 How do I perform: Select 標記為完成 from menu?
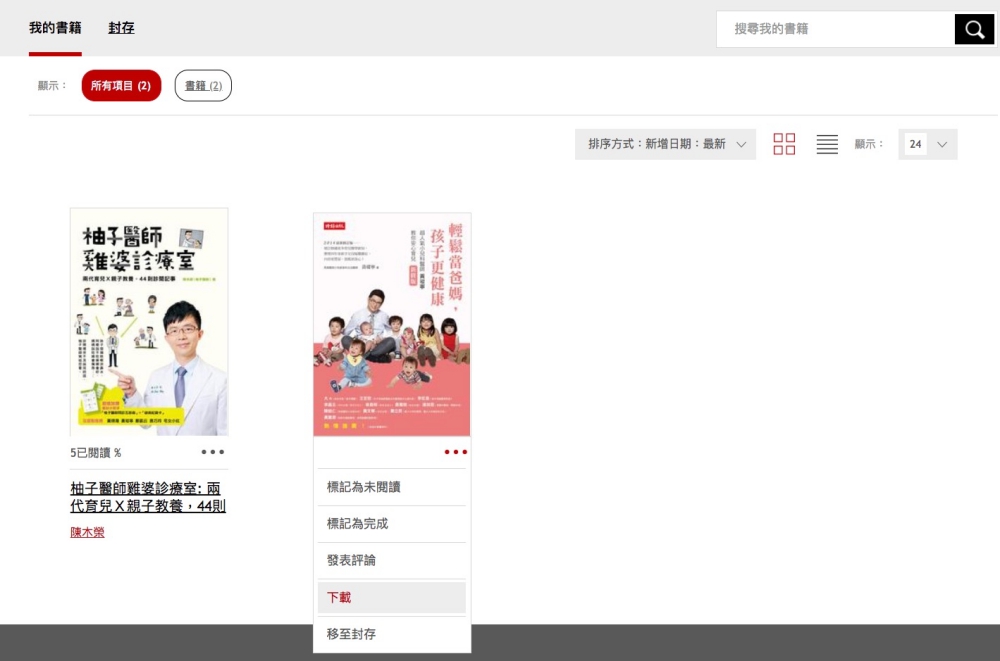tap(392, 524)
